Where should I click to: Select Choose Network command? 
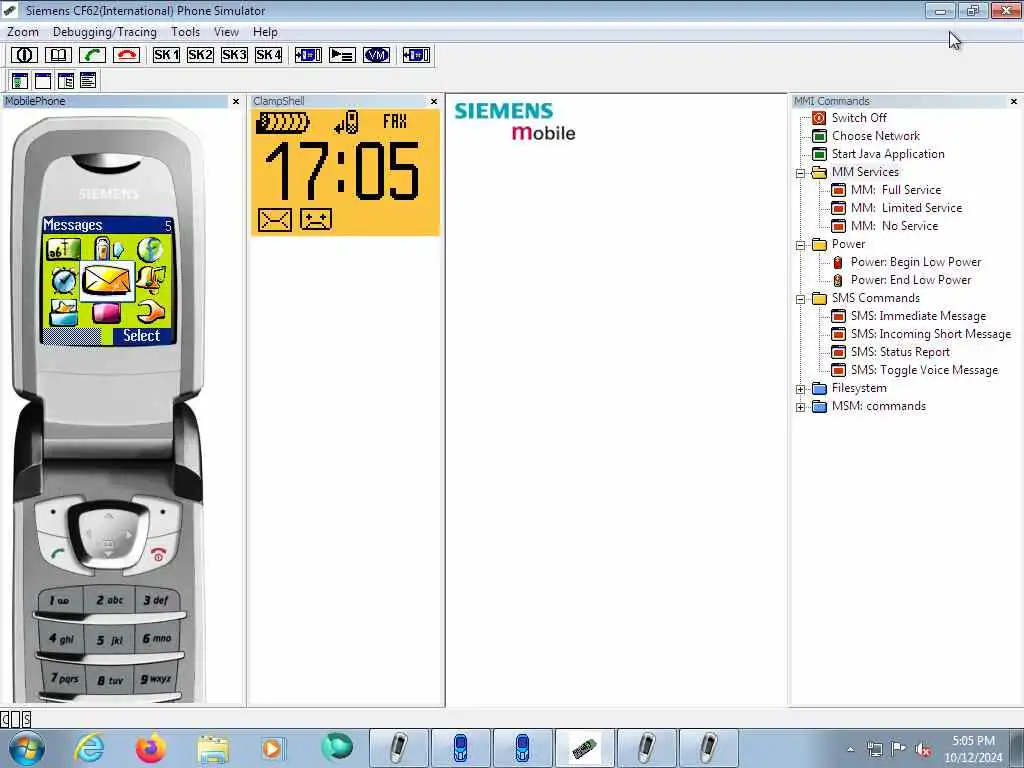tap(875, 136)
